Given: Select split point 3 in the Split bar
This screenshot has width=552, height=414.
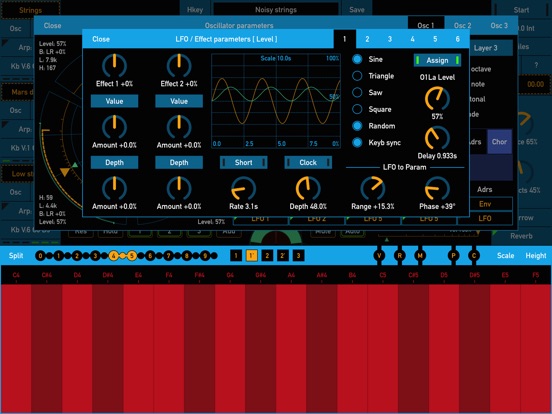Looking at the screenshot, I should [x=95, y=256].
